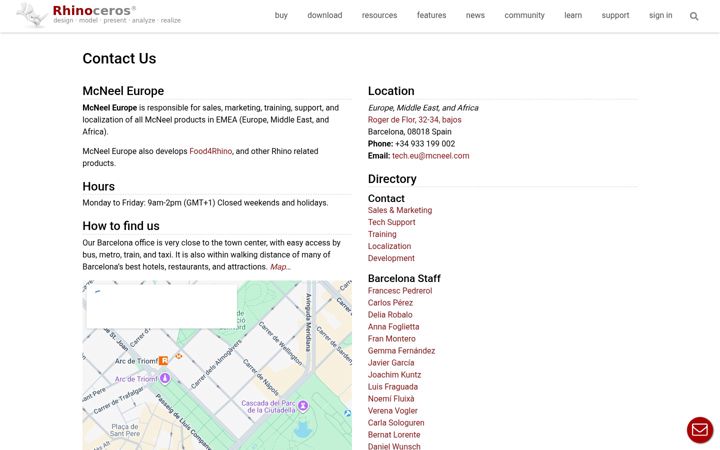
Task: Open the features menu
Action: [431, 15]
